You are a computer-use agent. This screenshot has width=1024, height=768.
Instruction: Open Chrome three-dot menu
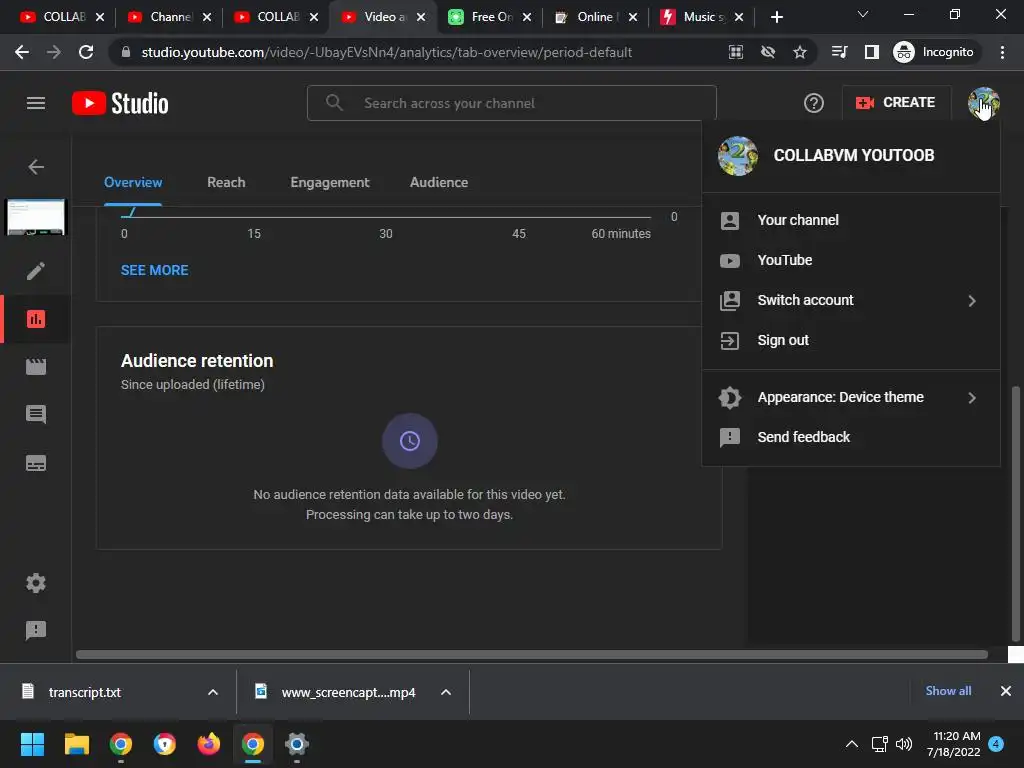pos(1002,52)
